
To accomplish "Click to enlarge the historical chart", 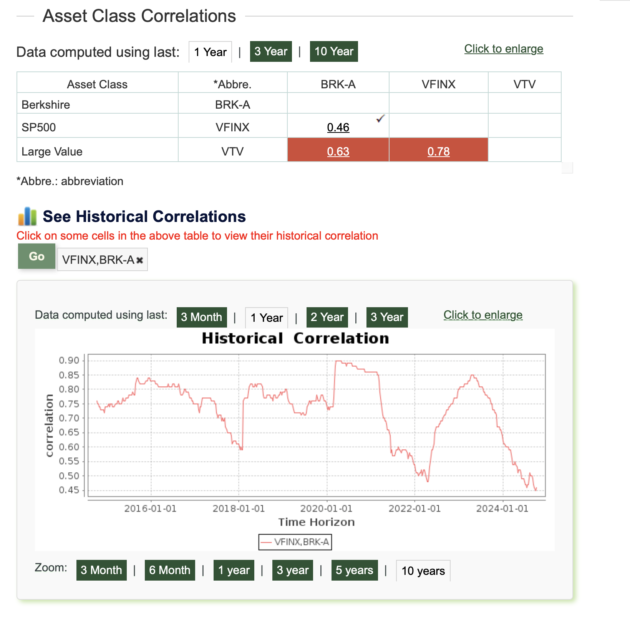I will 483,315.
